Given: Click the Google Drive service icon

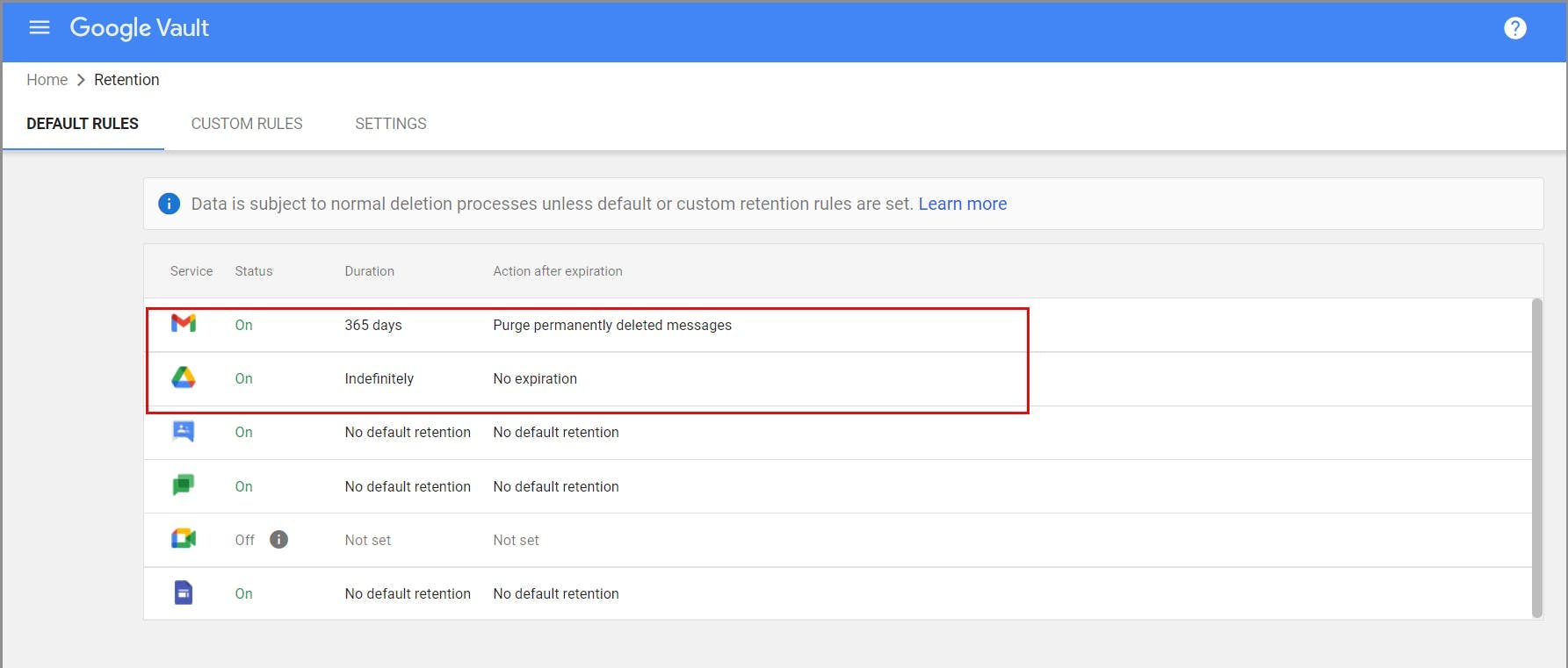Looking at the screenshot, I should (x=184, y=377).
